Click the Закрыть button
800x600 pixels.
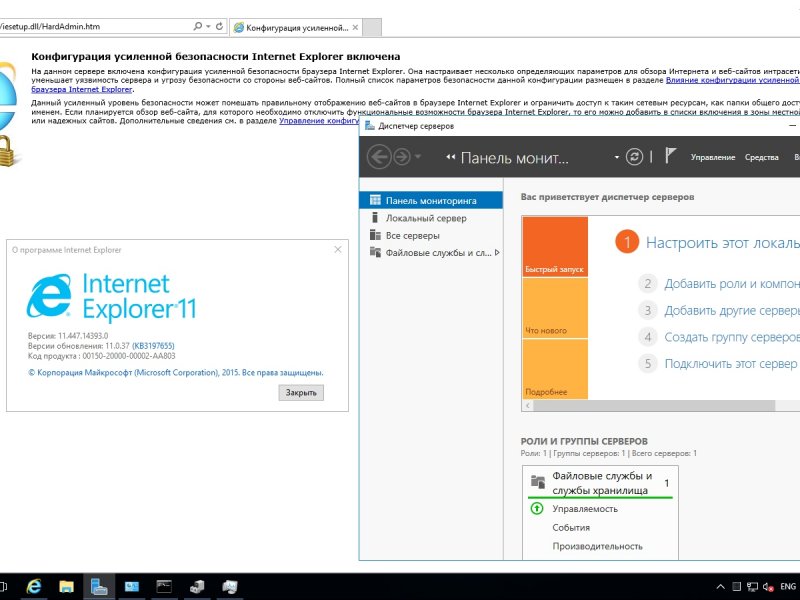(301, 392)
